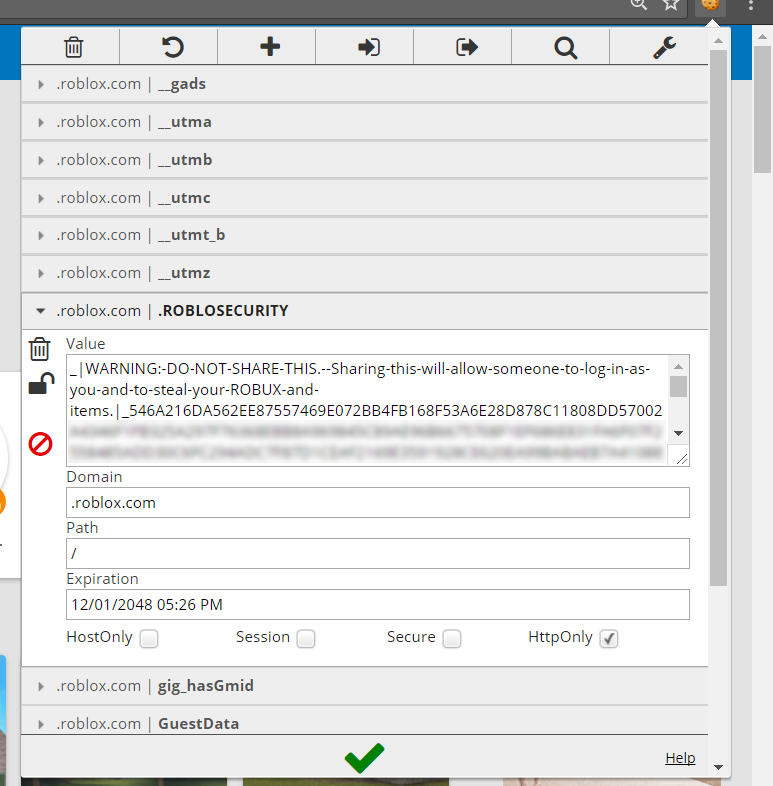773x786 pixels.
Task: Click the cookie list scrollbar thumb
Action: pos(718,317)
